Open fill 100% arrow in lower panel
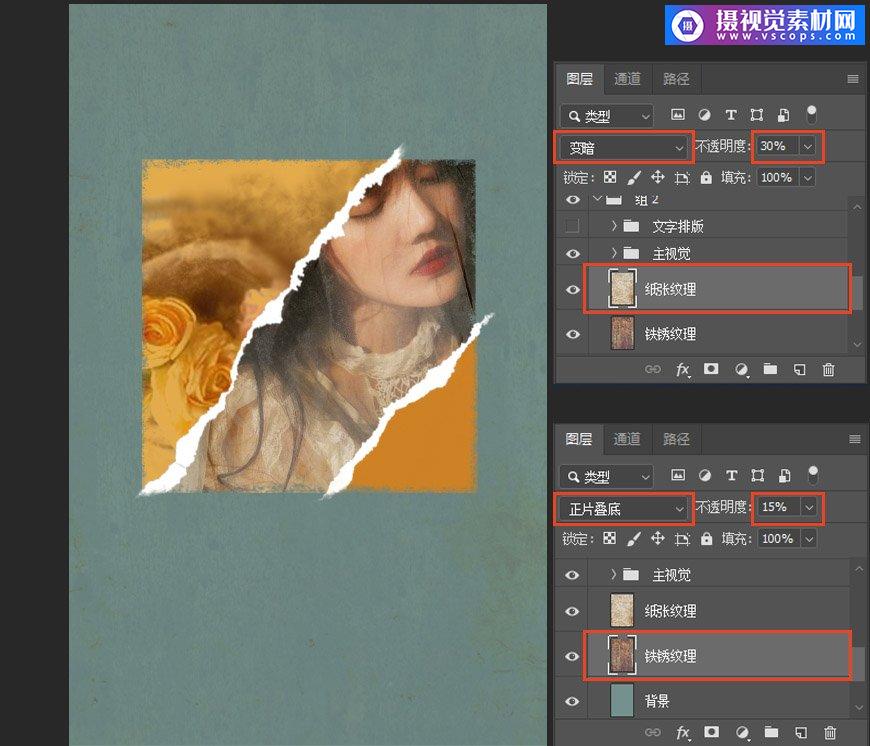The width and height of the screenshot is (870, 746). pyautogui.click(x=809, y=539)
